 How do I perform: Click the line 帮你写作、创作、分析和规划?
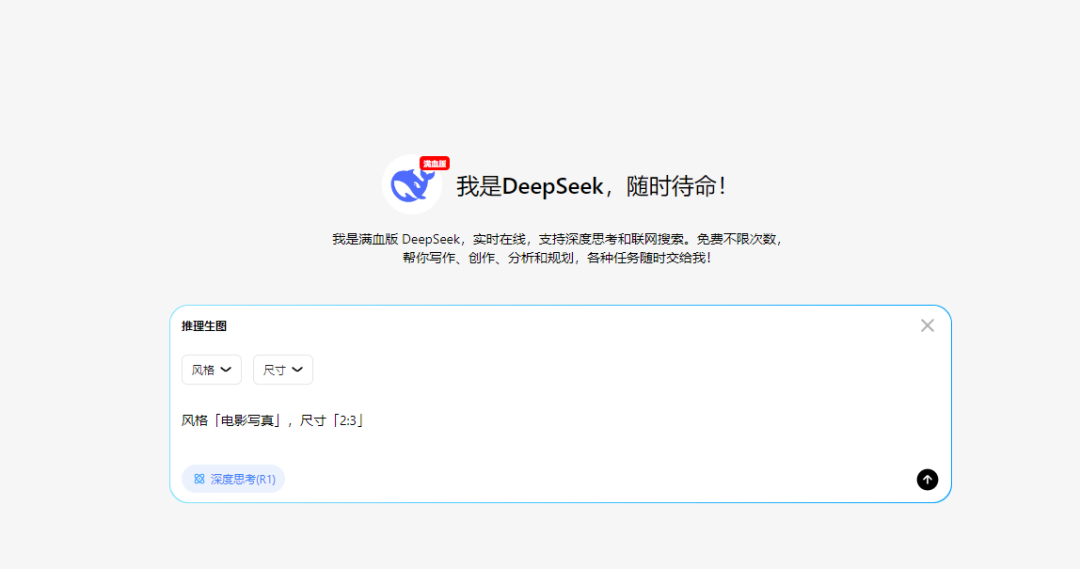tap(557, 258)
